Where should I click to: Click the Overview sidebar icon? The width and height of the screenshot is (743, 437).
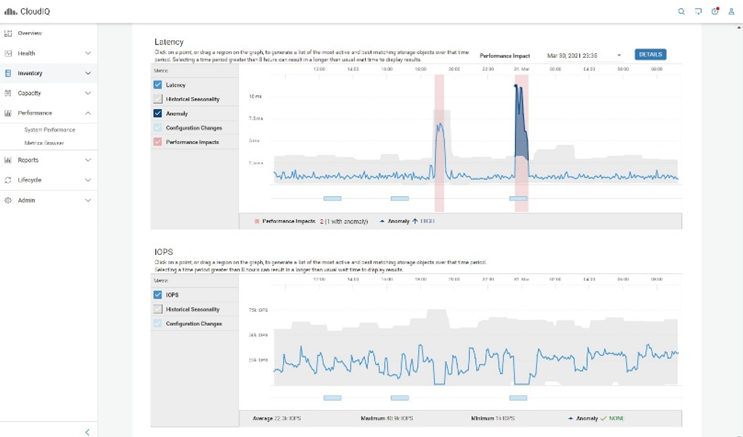(8, 33)
